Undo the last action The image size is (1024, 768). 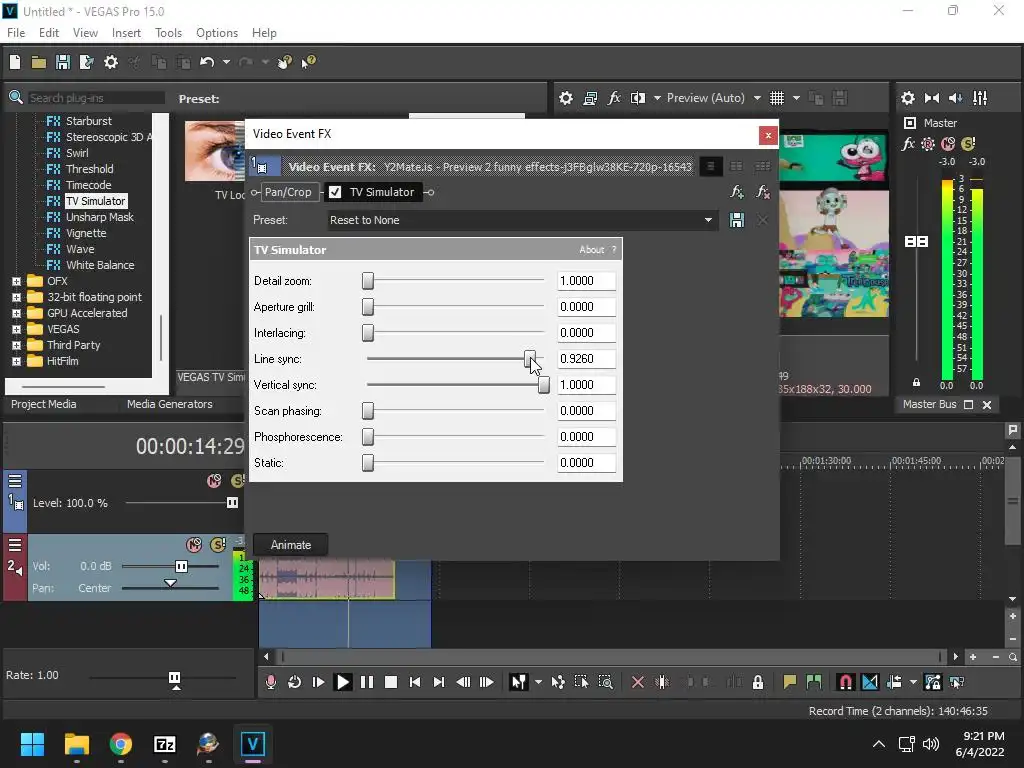(x=207, y=62)
